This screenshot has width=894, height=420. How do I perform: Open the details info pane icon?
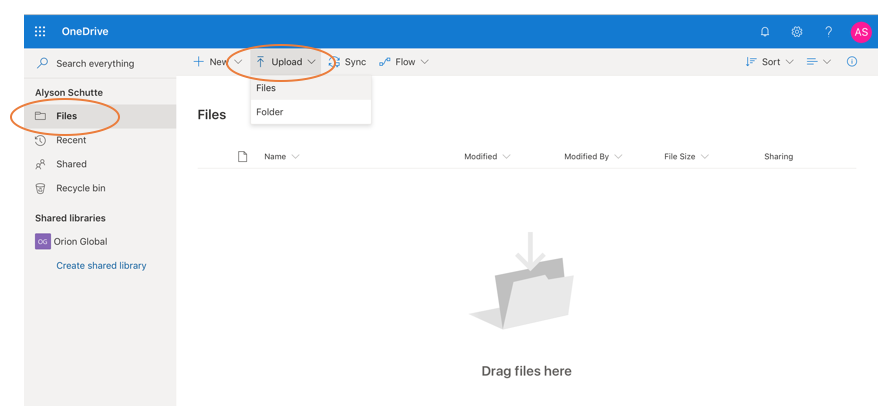click(x=852, y=62)
